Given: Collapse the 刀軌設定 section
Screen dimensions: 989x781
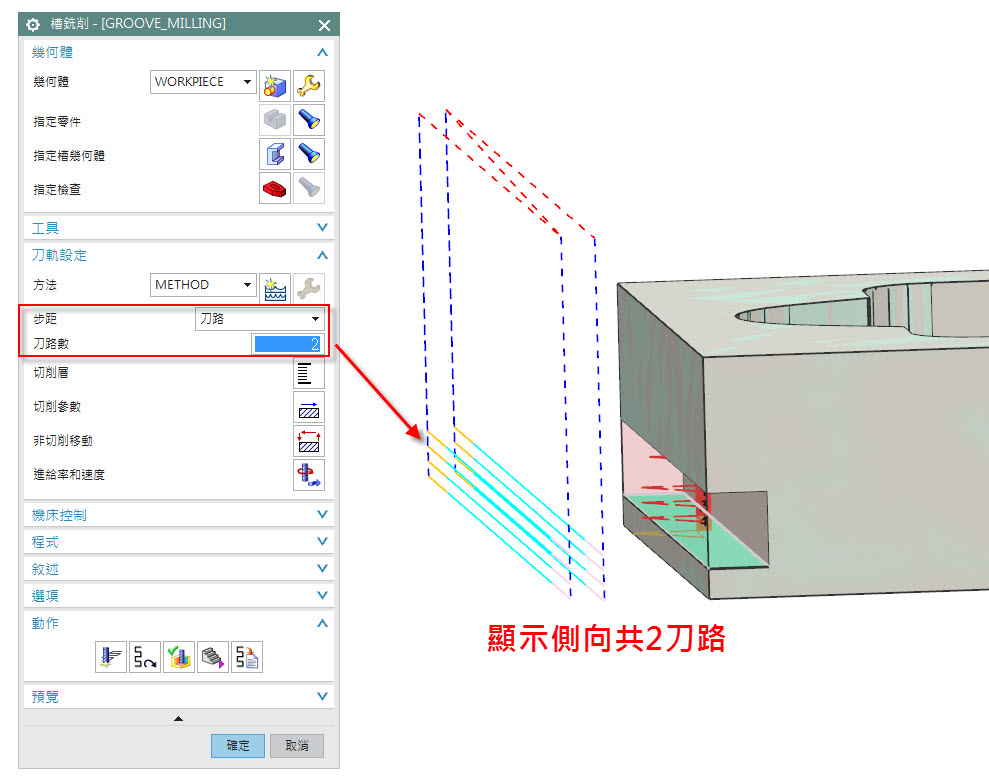Looking at the screenshot, I should tap(322, 255).
